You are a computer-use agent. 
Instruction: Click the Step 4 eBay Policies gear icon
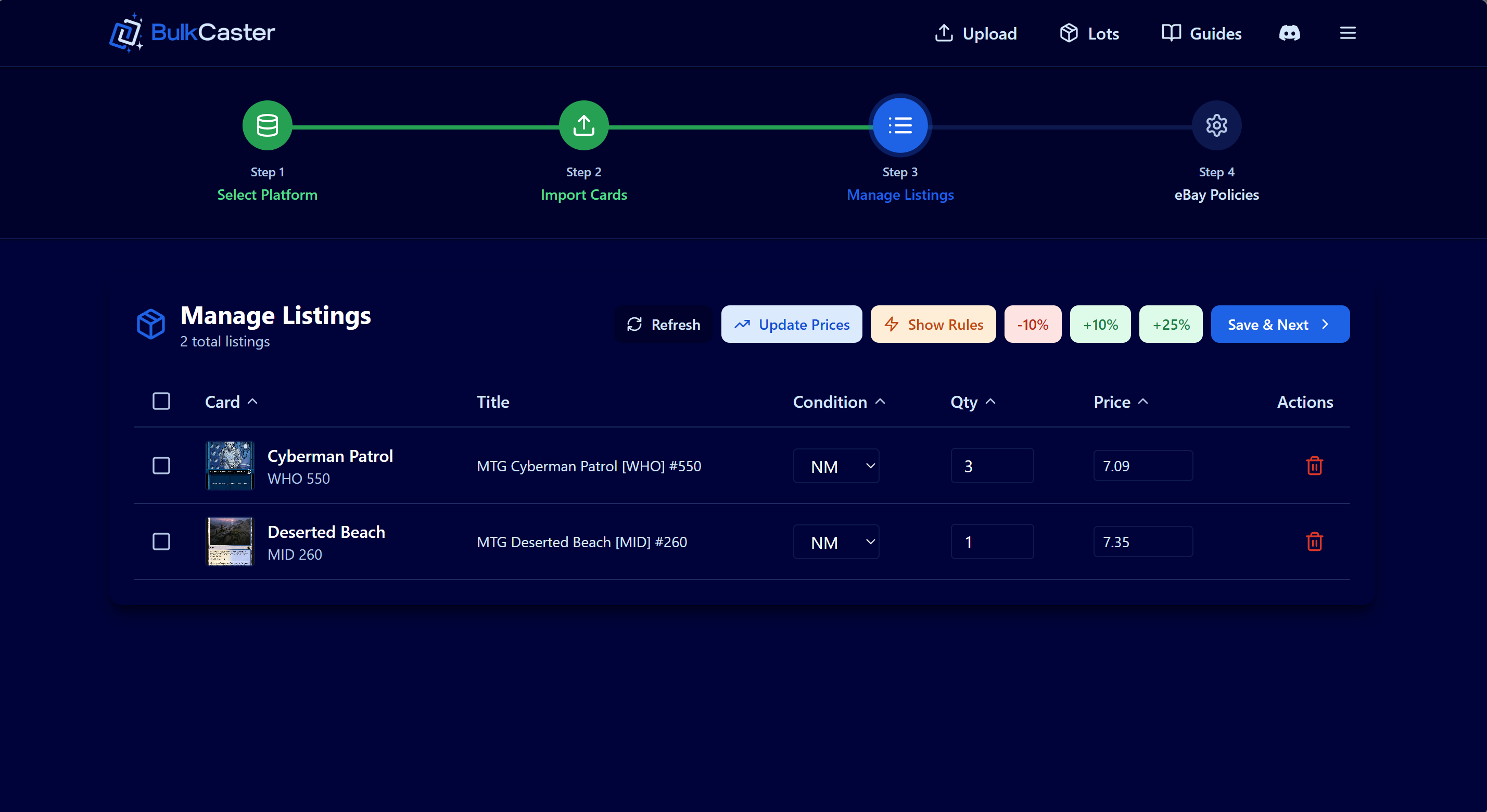(x=1216, y=125)
